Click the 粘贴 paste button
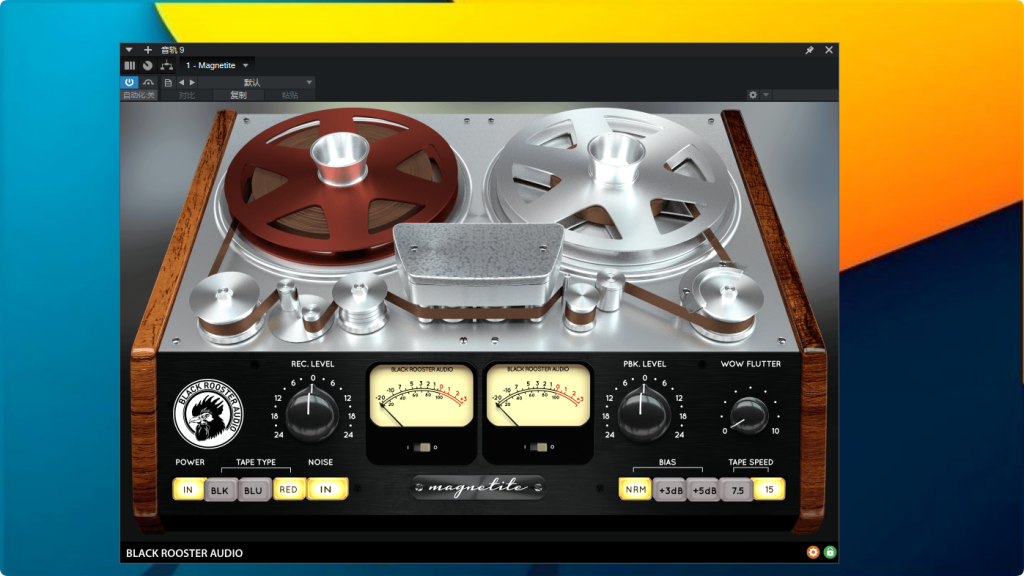The image size is (1024, 576). click(x=290, y=95)
